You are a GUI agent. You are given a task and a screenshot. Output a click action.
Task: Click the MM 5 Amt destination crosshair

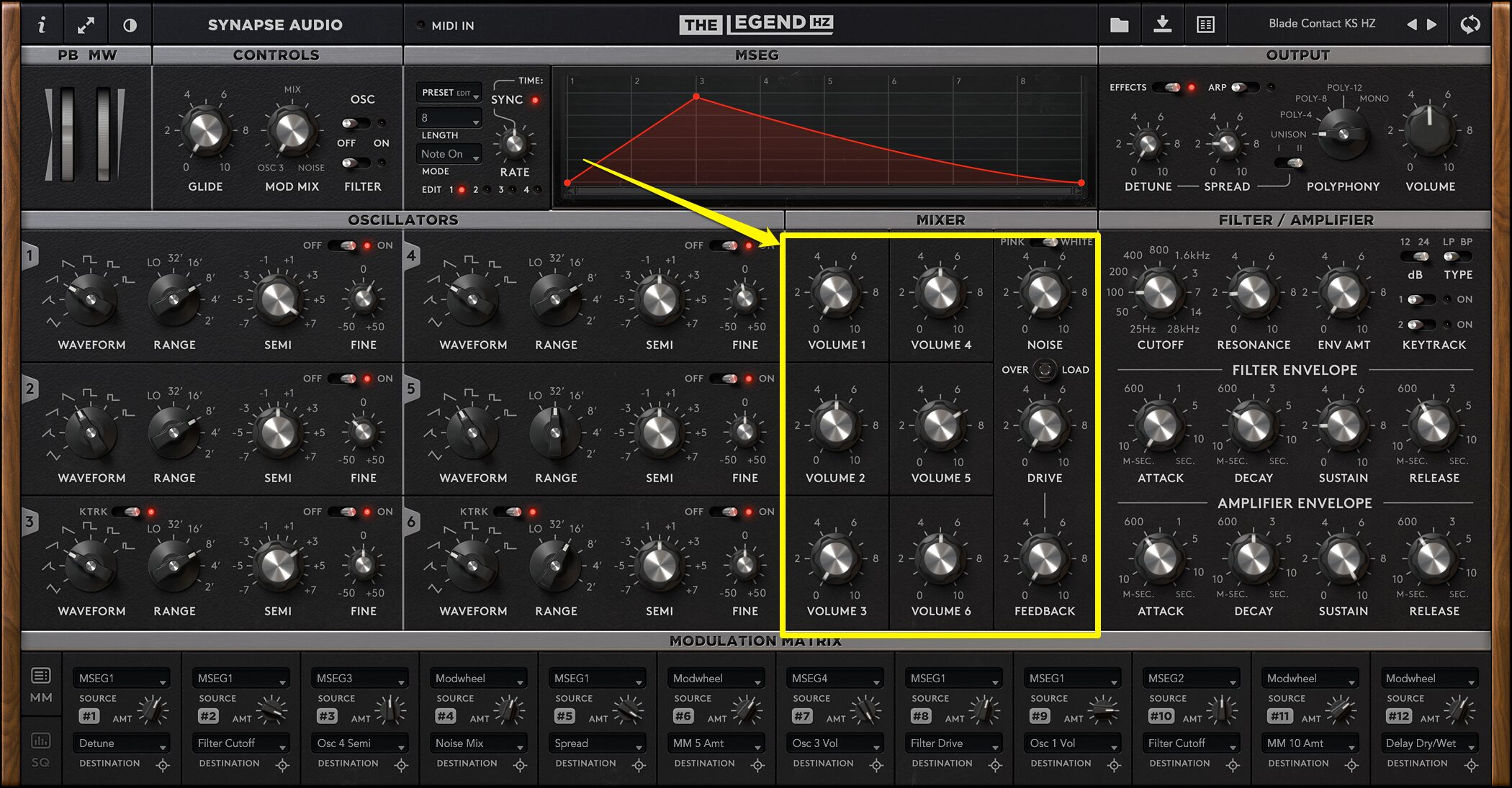[757, 765]
